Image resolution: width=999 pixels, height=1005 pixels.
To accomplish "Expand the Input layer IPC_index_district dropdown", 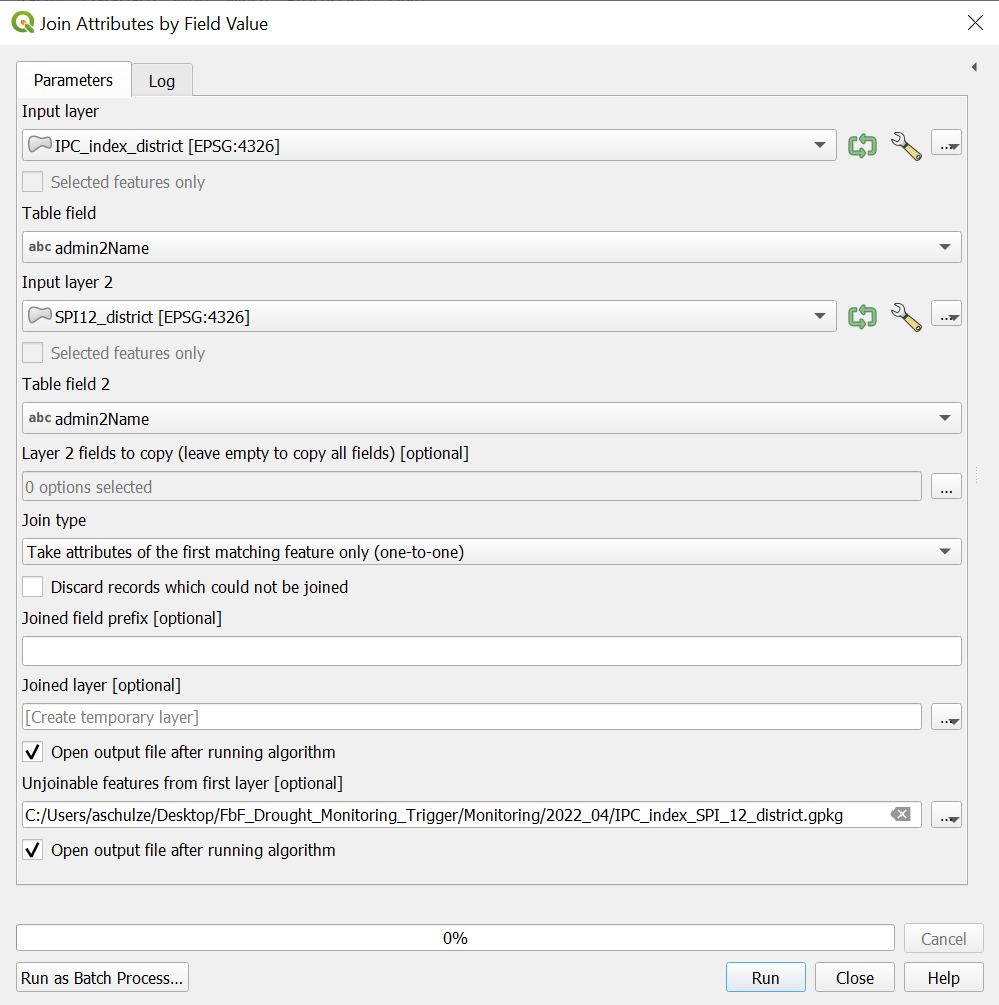I will (x=429, y=145).
